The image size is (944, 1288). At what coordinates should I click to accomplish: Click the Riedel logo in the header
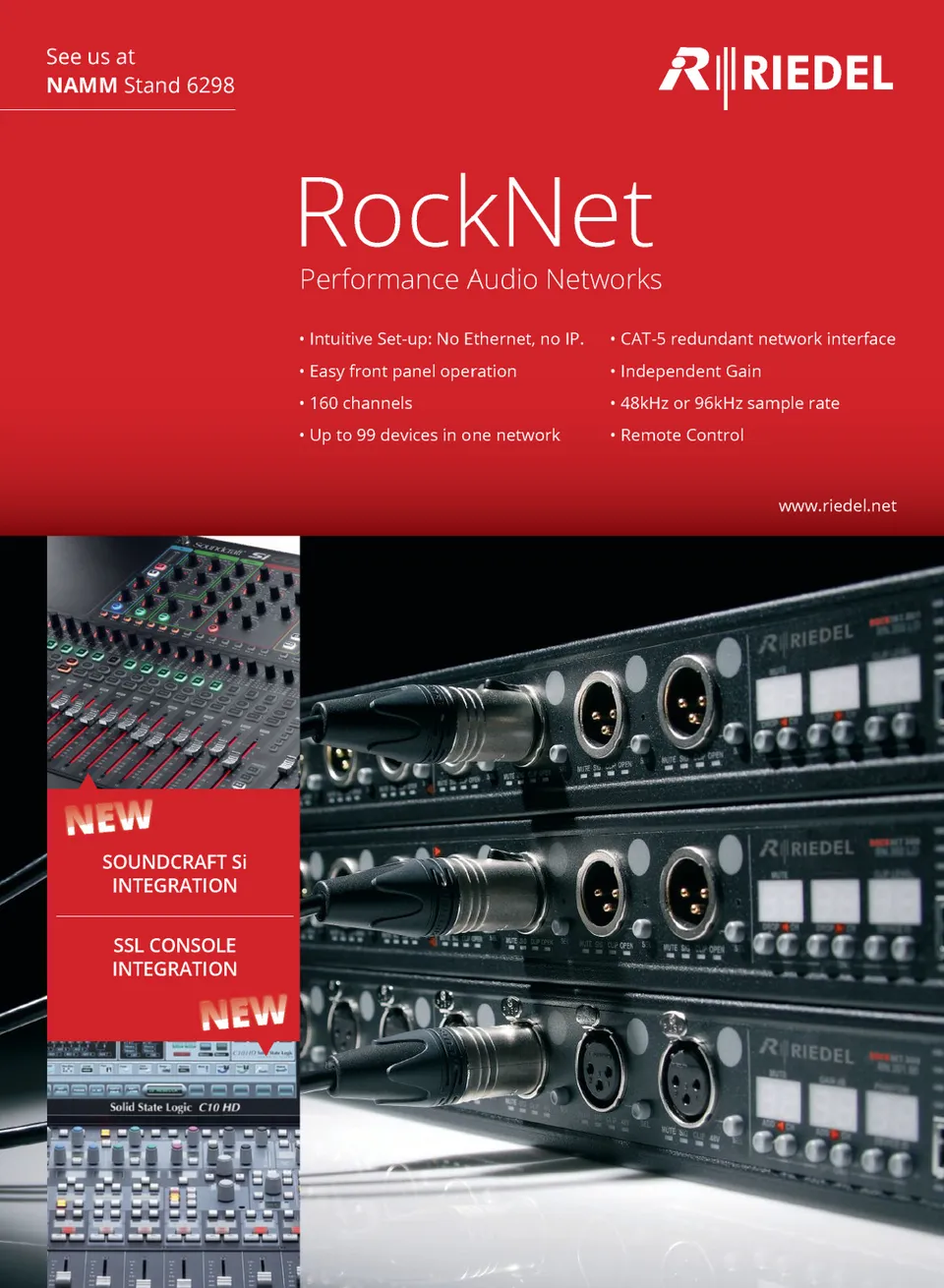(776, 75)
